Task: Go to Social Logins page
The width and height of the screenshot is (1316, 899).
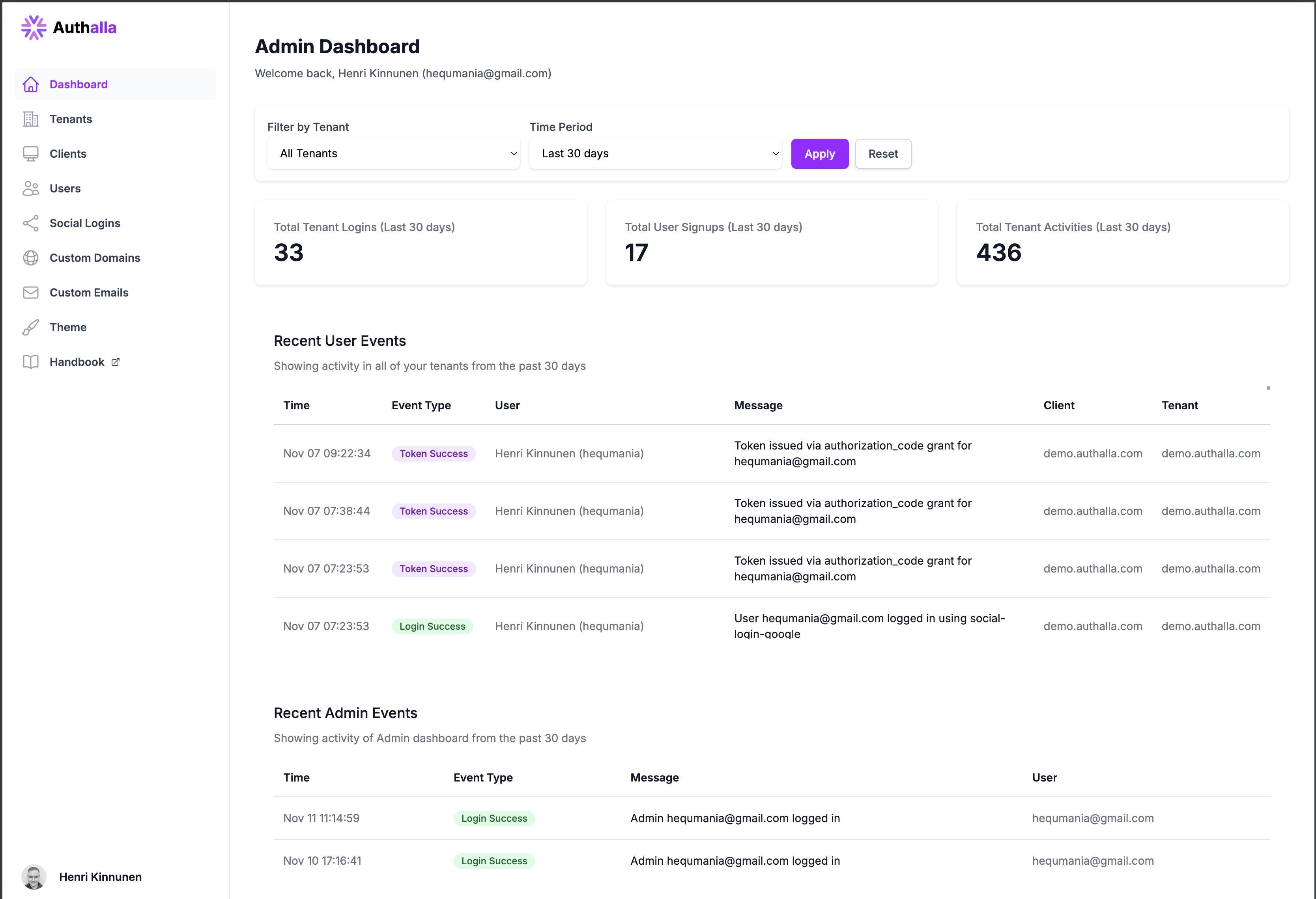Action: pos(85,223)
